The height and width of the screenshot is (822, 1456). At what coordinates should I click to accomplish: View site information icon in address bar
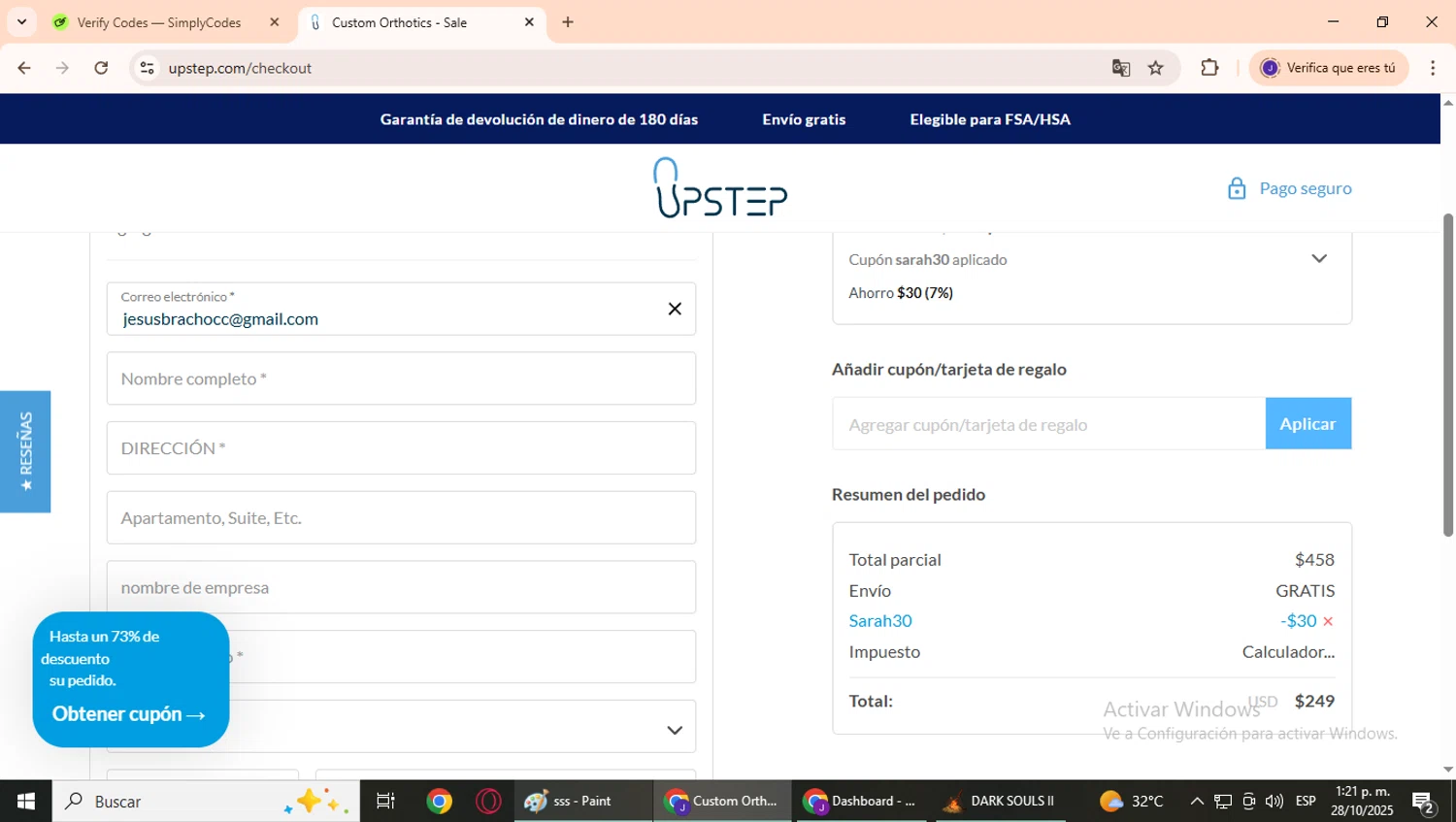[x=148, y=68]
